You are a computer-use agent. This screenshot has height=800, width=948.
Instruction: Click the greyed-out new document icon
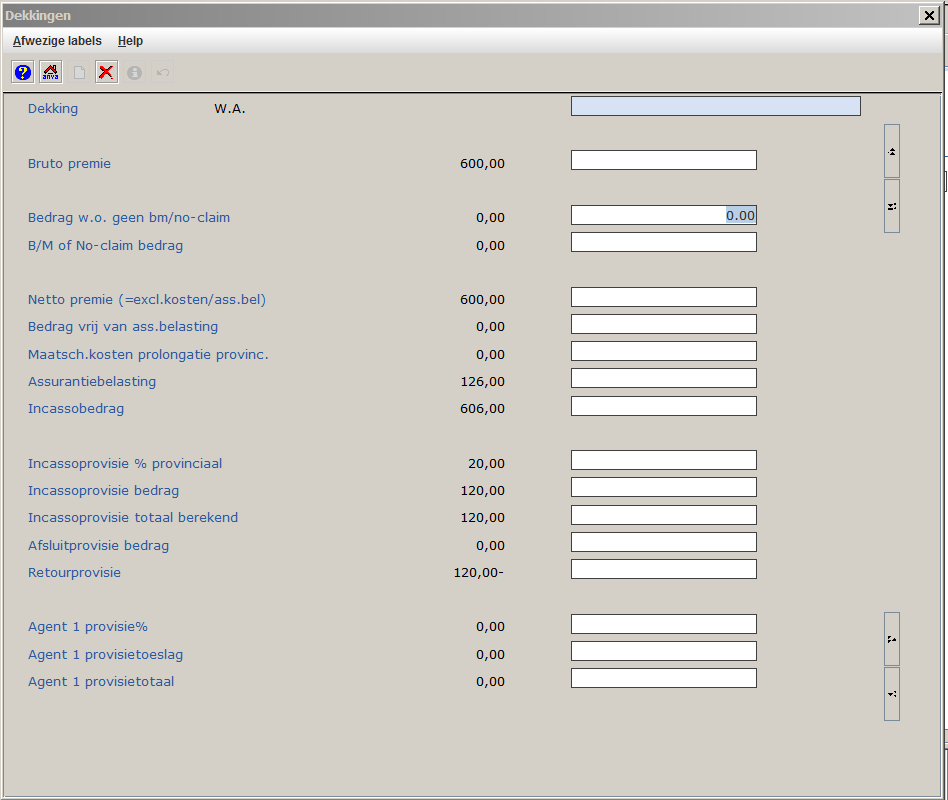click(79, 72)
